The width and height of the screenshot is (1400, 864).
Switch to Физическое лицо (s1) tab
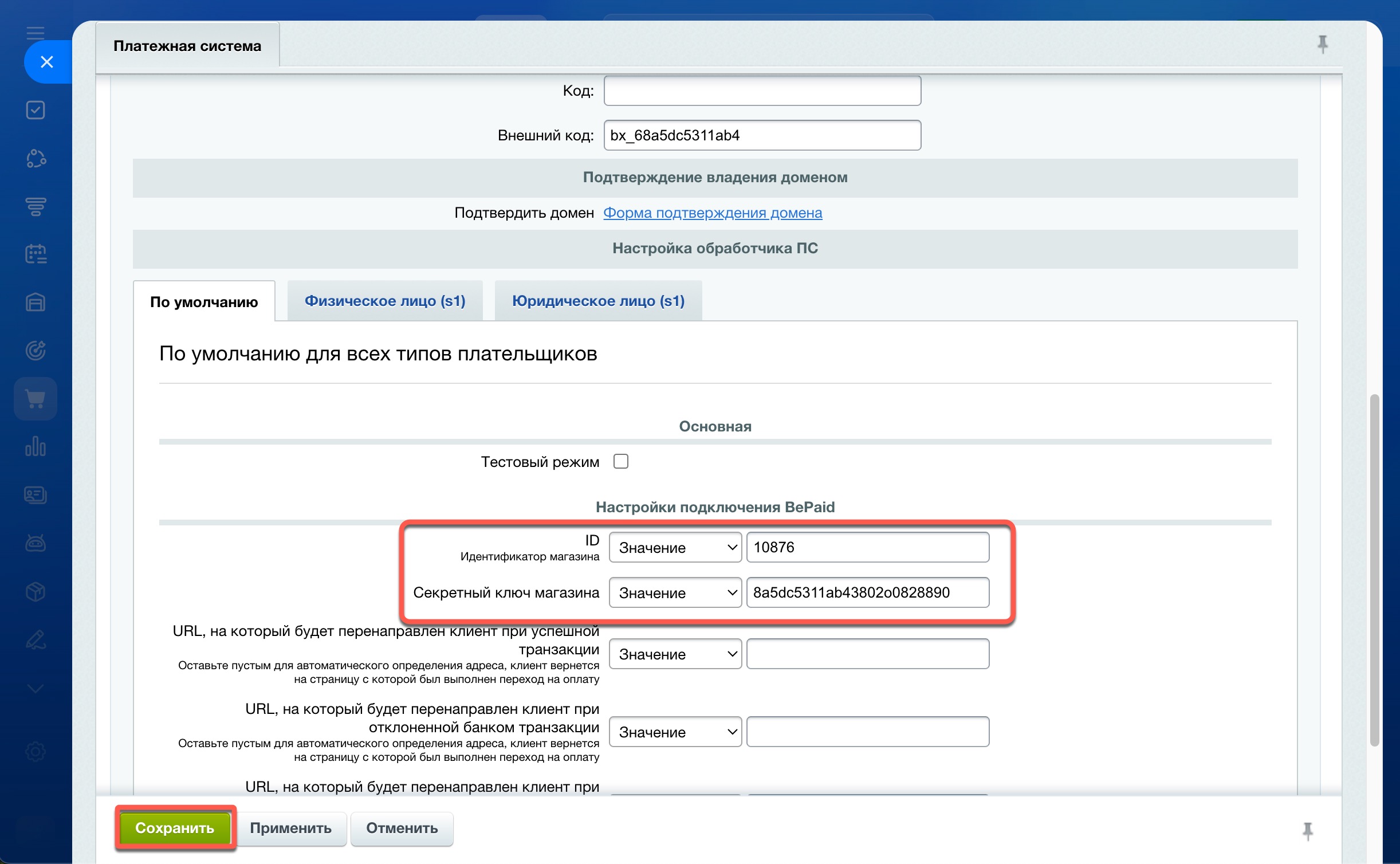coord(384,301)
